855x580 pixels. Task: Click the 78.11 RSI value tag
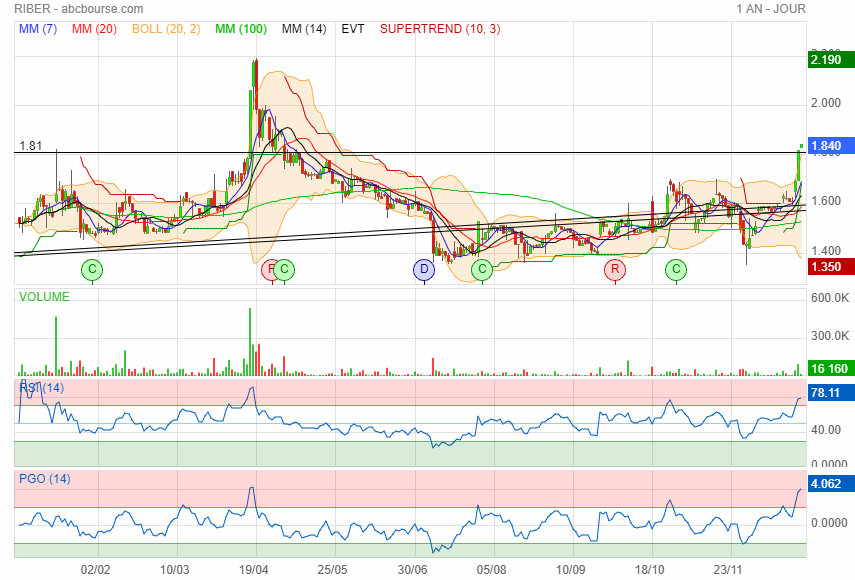point(831,392)
